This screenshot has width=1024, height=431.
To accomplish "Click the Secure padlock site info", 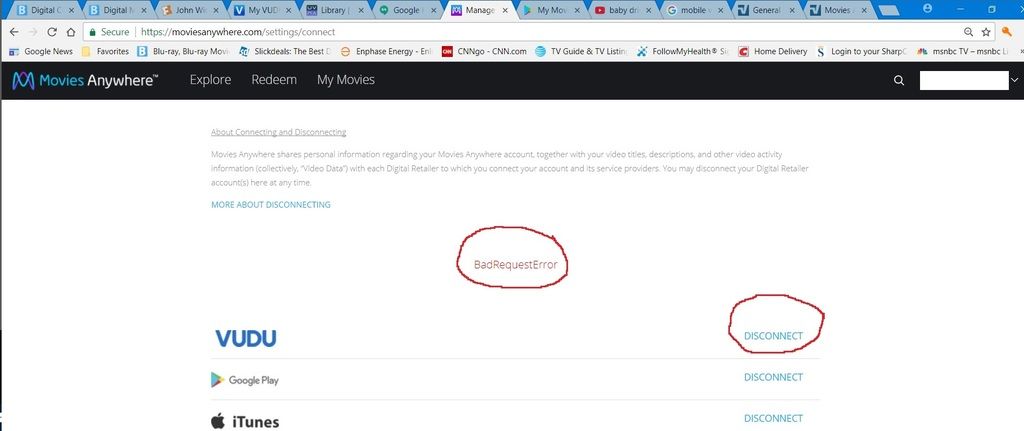I will [x=109, y=32].
